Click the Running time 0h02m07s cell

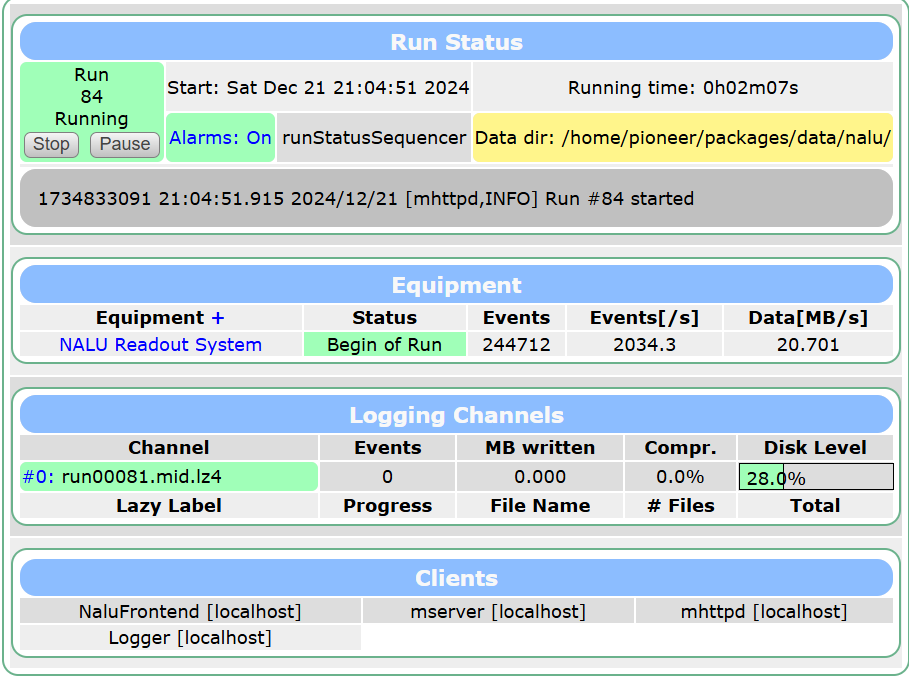pyautogui.click(x=682, y=88)
